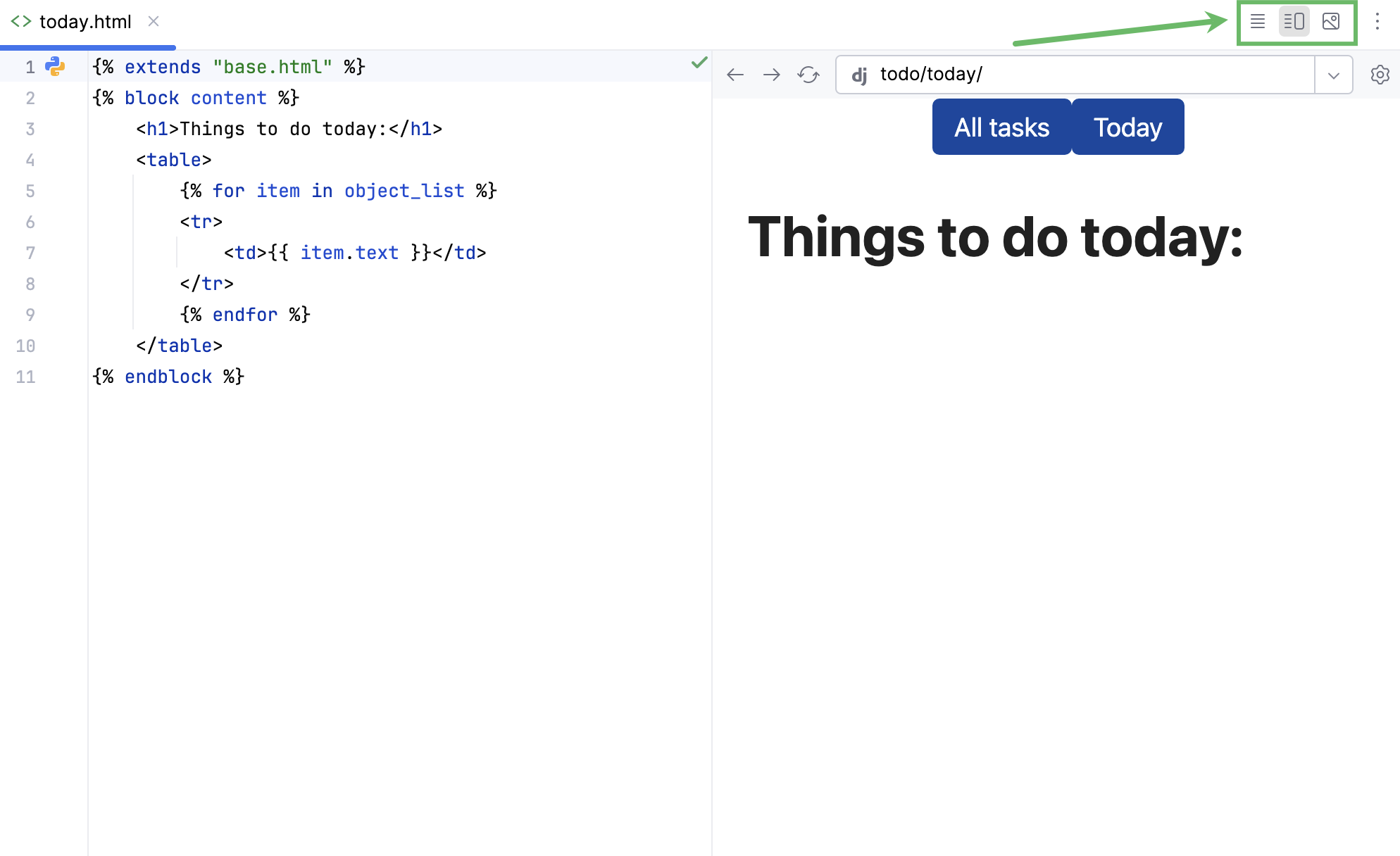Open the editor kebab options menu
Screen dimensions: 1400x856
point(1377,22)
